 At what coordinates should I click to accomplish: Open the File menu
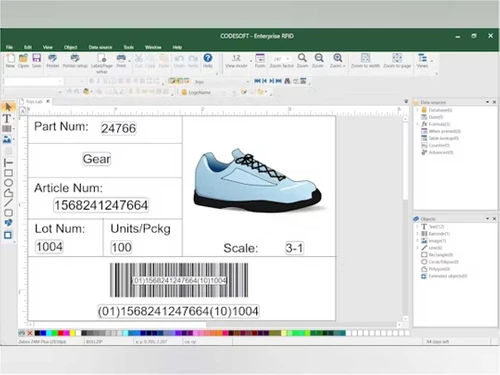click(9, 47)
